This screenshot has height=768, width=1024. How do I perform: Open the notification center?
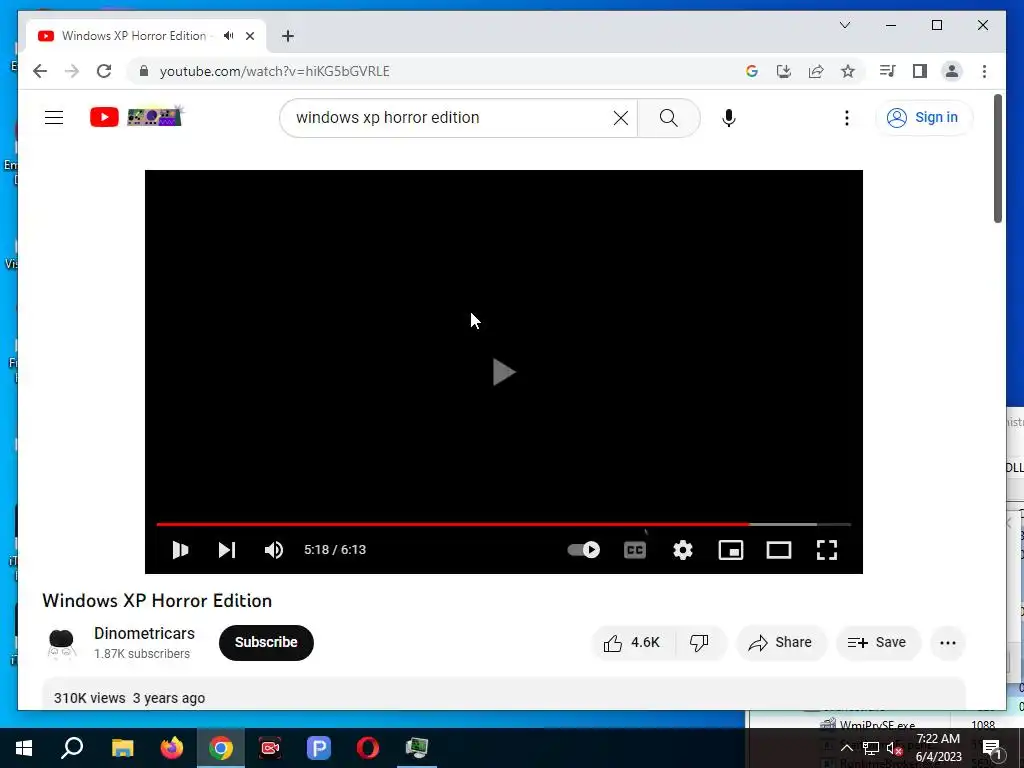(x=991, y=748)
